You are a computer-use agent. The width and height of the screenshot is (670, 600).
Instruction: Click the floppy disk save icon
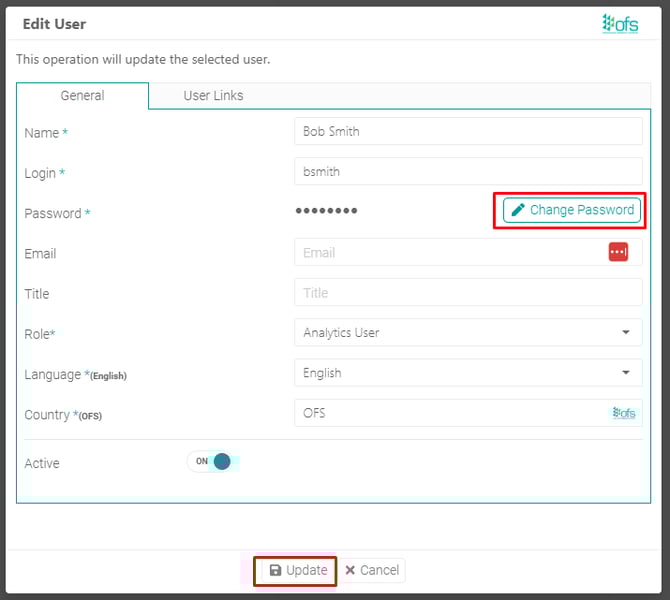point(275,570)
